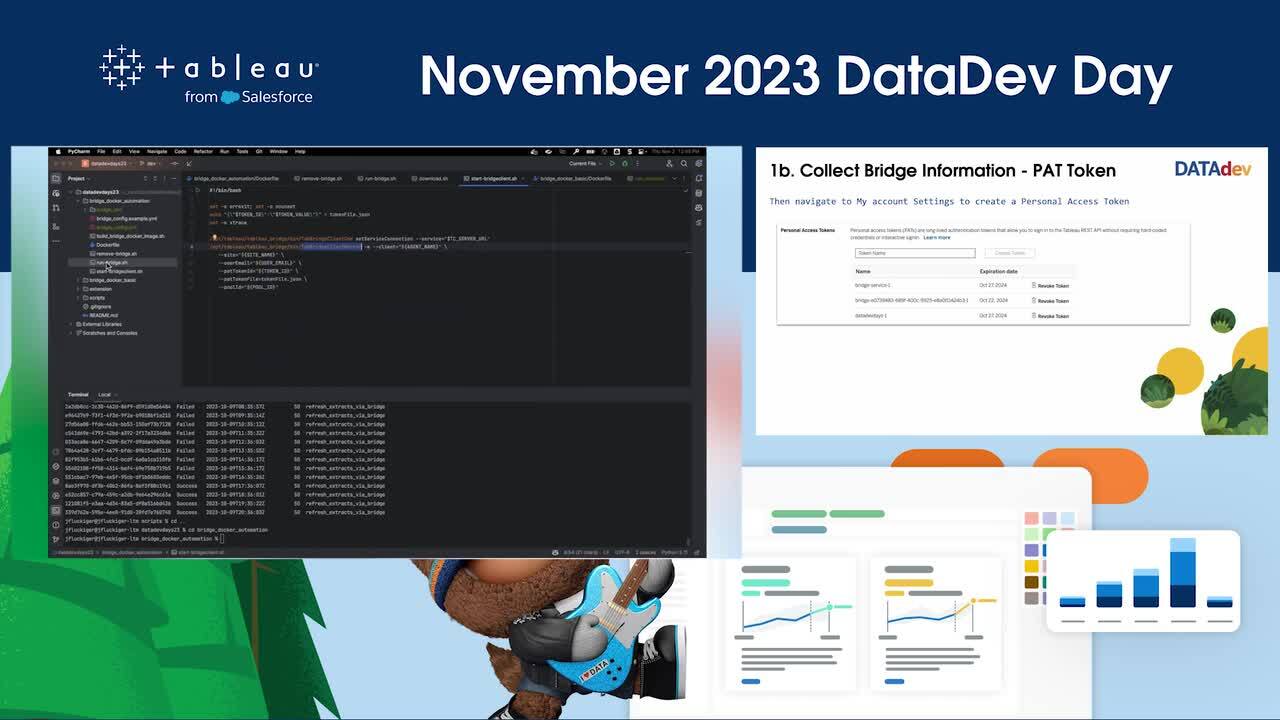Click the Apple menu icon
The image size is (1280, 720).
click(58, 151)
